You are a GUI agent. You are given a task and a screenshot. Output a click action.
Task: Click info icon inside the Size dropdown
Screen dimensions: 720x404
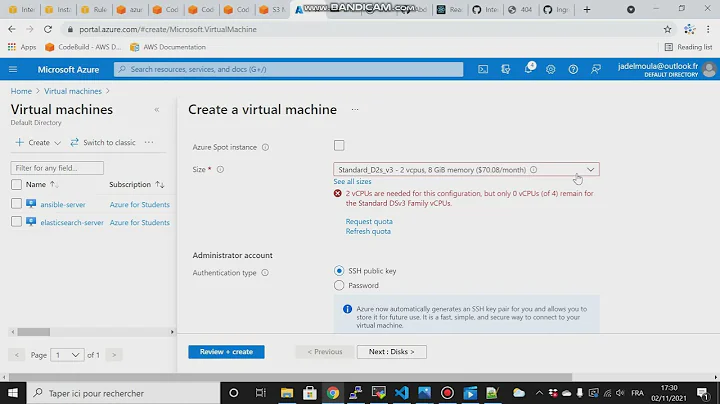534,169
